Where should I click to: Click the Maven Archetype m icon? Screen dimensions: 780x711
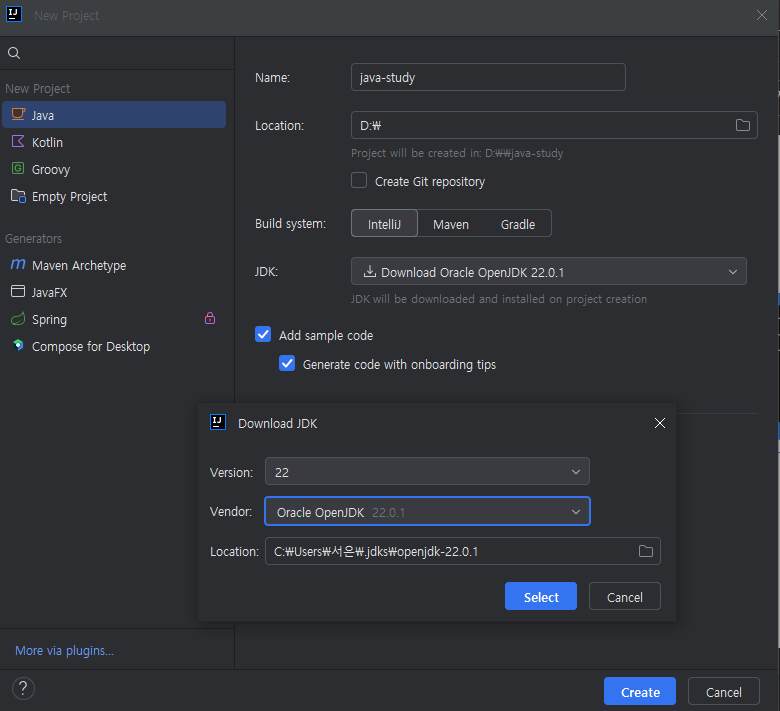click(18, 264)
